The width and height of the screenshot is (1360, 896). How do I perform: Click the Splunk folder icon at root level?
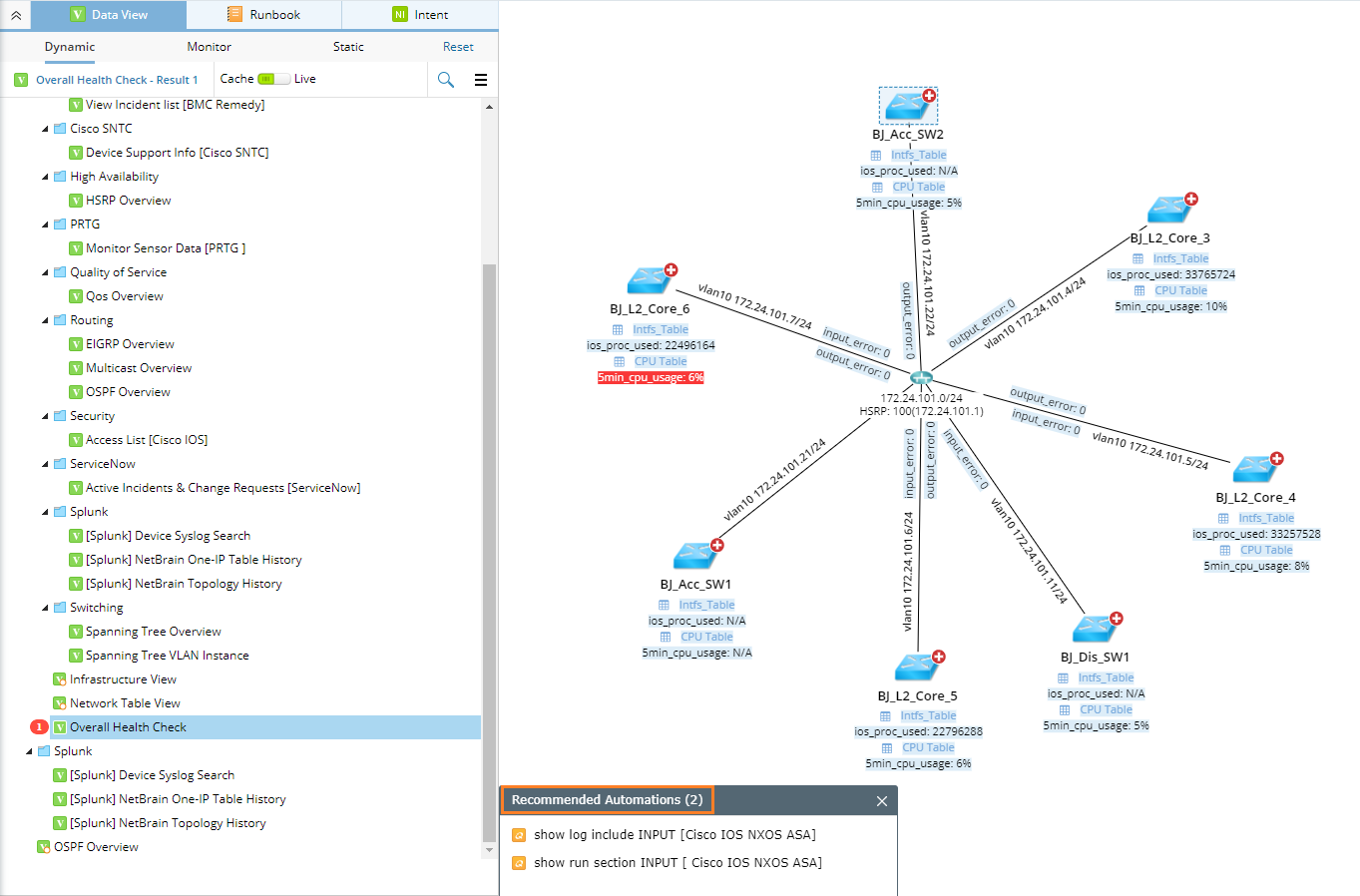pyautogui.click(x=44, y=751)
